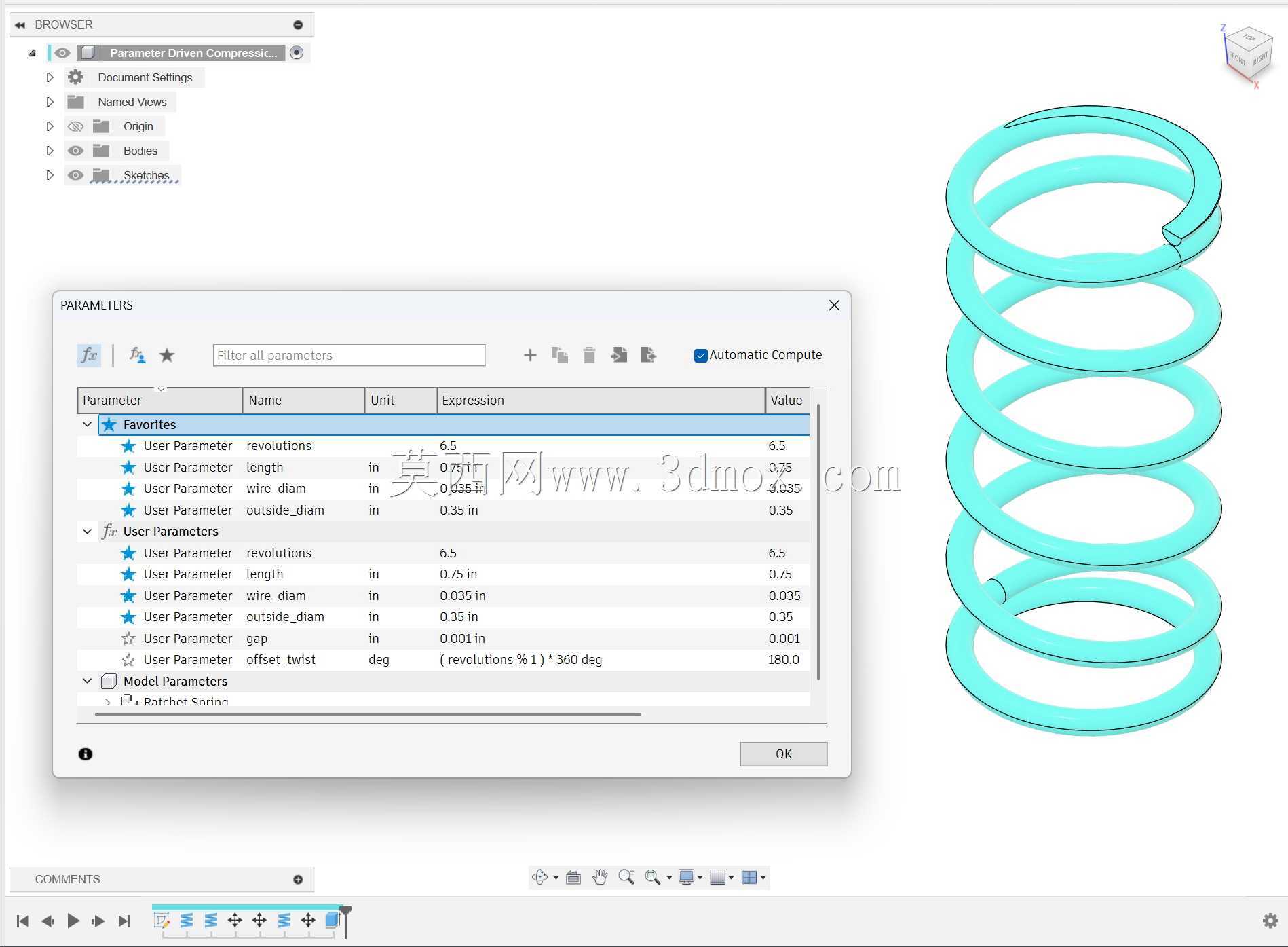Expand the Bodies folder node
1288x947 pixels.
(50, 151)
